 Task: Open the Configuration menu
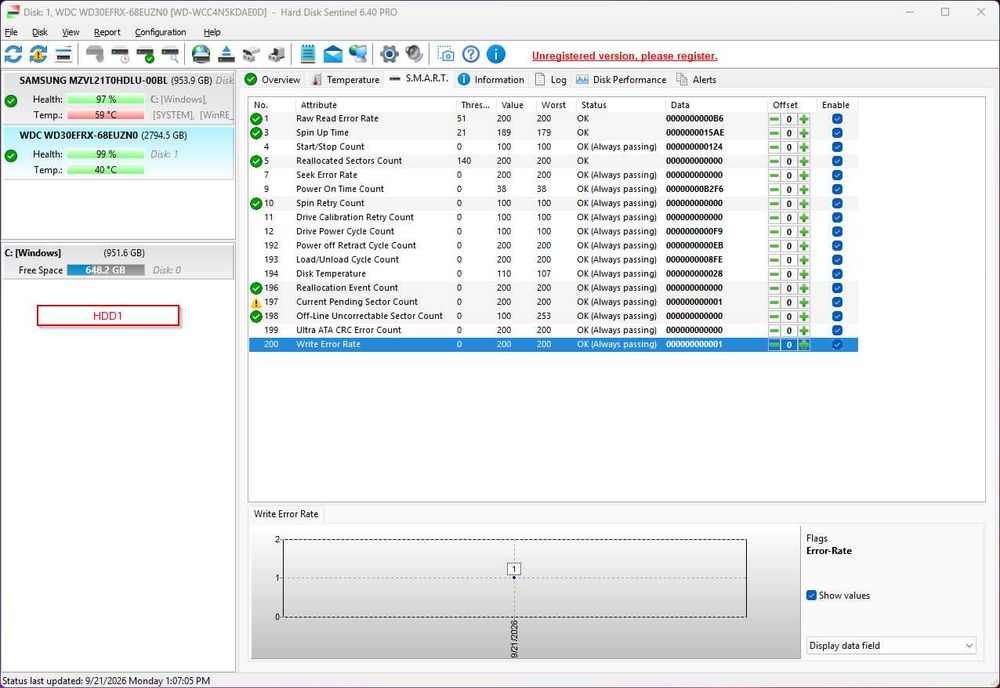point(160,32)
